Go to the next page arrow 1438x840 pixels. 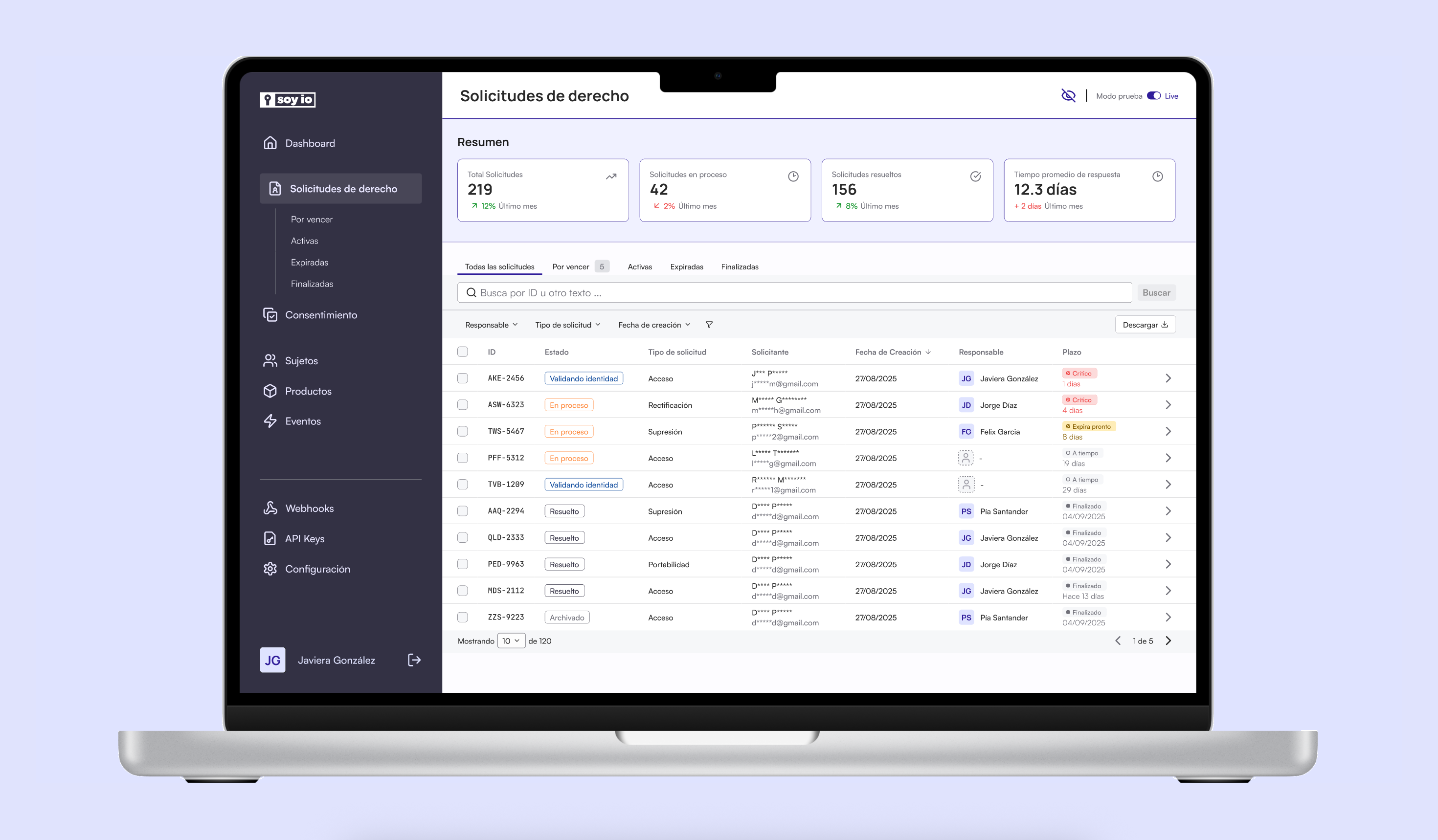point(1168,641)
